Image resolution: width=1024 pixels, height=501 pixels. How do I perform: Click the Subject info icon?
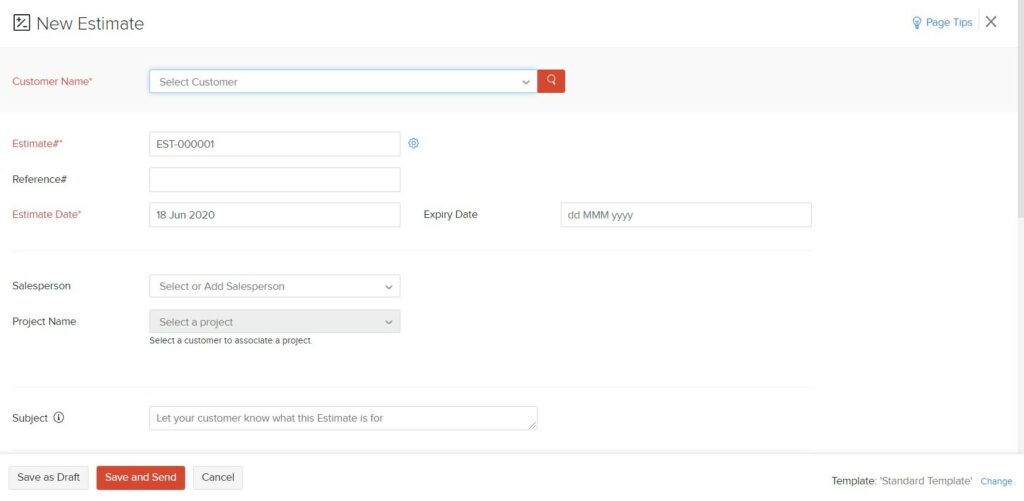tap(59, 417)
